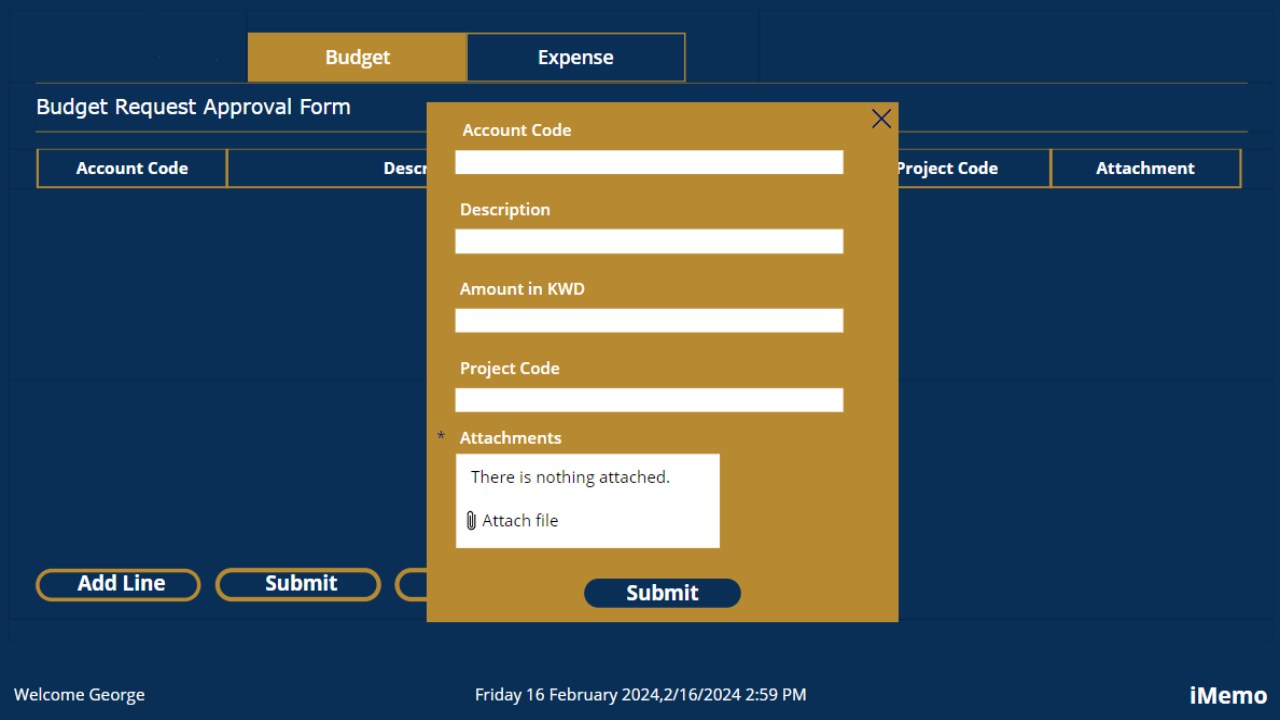This screenshot has width=1280, height=720.
Task: Click the Attach file link
Action: tap(520, 521)
